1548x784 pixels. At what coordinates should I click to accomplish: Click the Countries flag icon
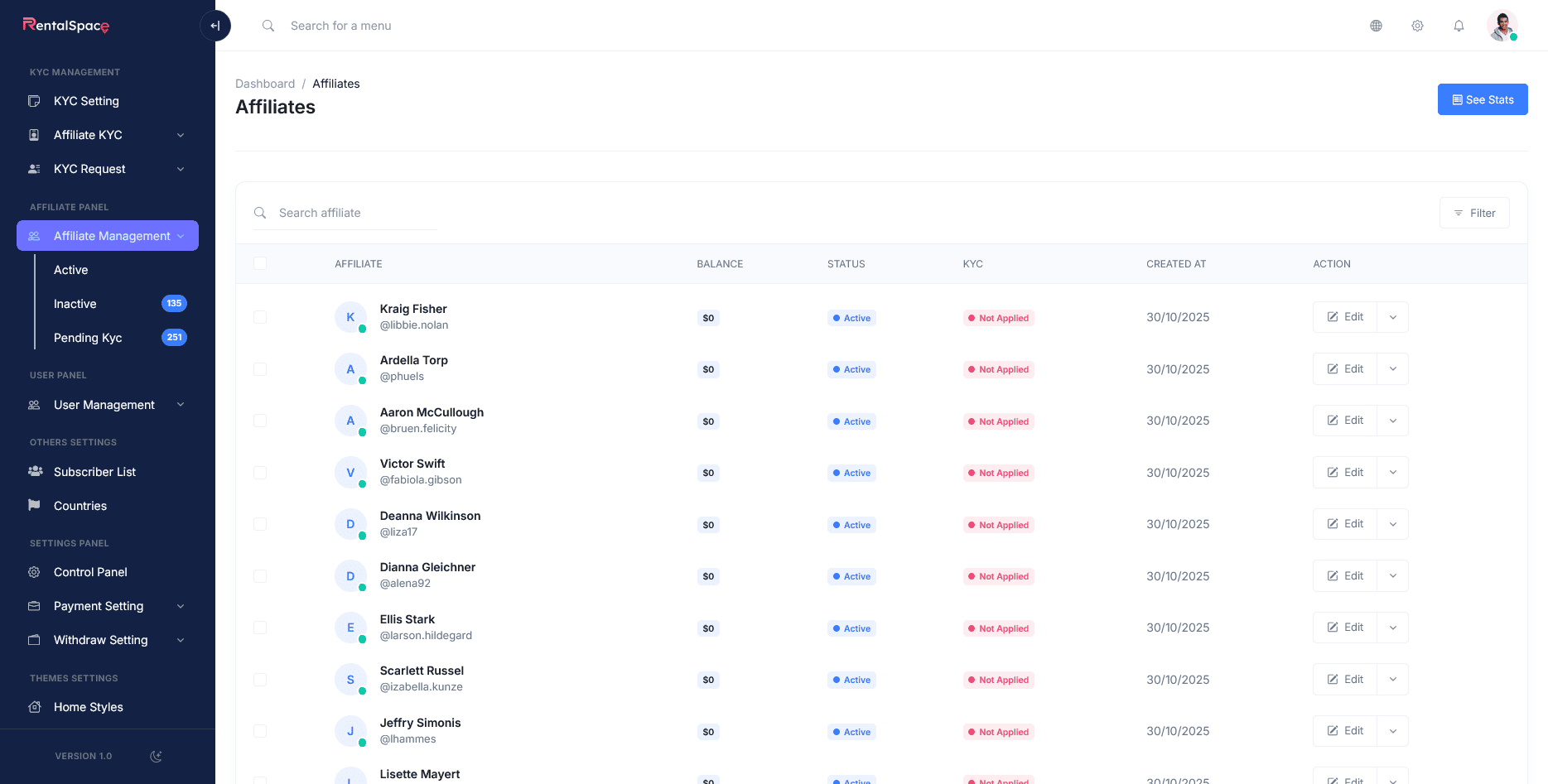point(34,505)
